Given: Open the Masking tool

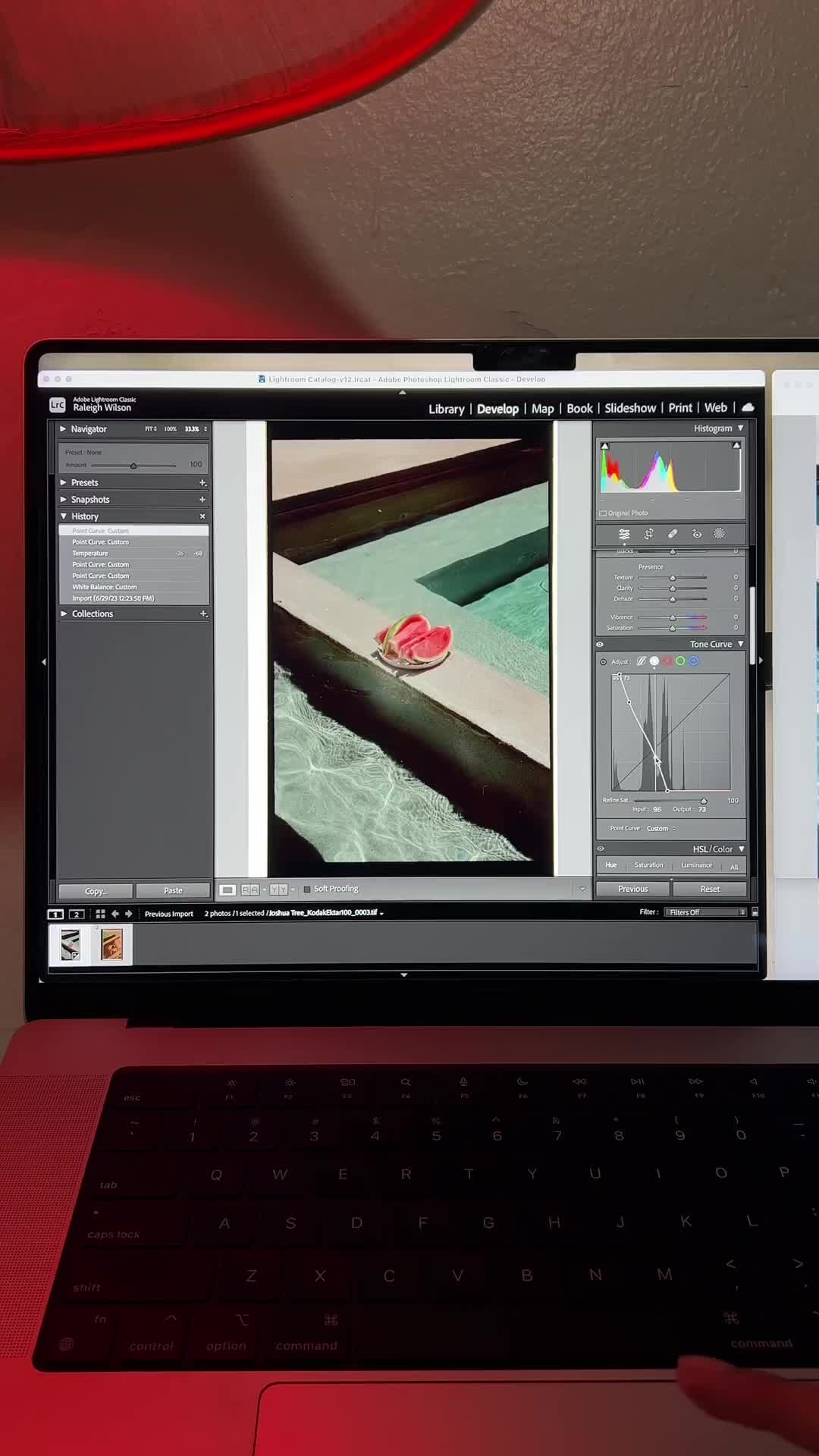Looking at the screenshot, I should [720, 534].
